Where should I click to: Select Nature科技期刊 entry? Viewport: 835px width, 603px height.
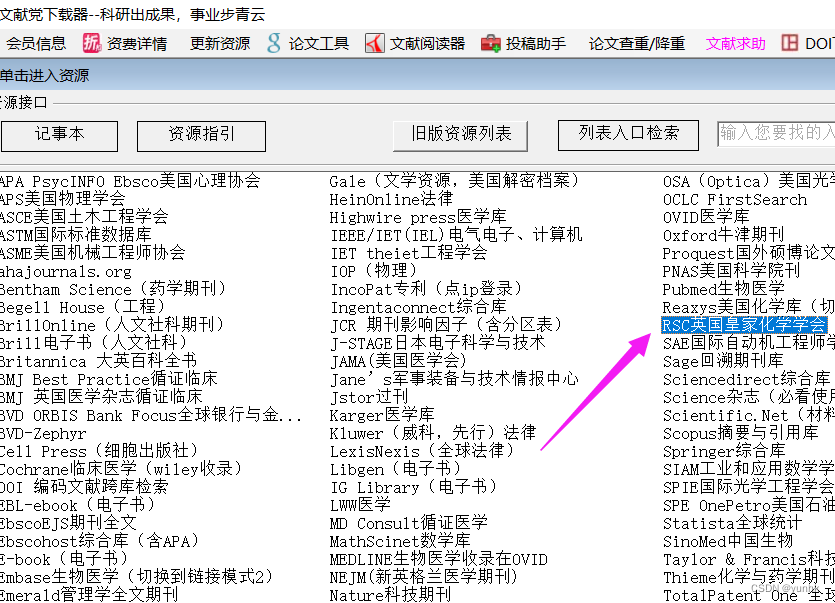tap(390, 595)
